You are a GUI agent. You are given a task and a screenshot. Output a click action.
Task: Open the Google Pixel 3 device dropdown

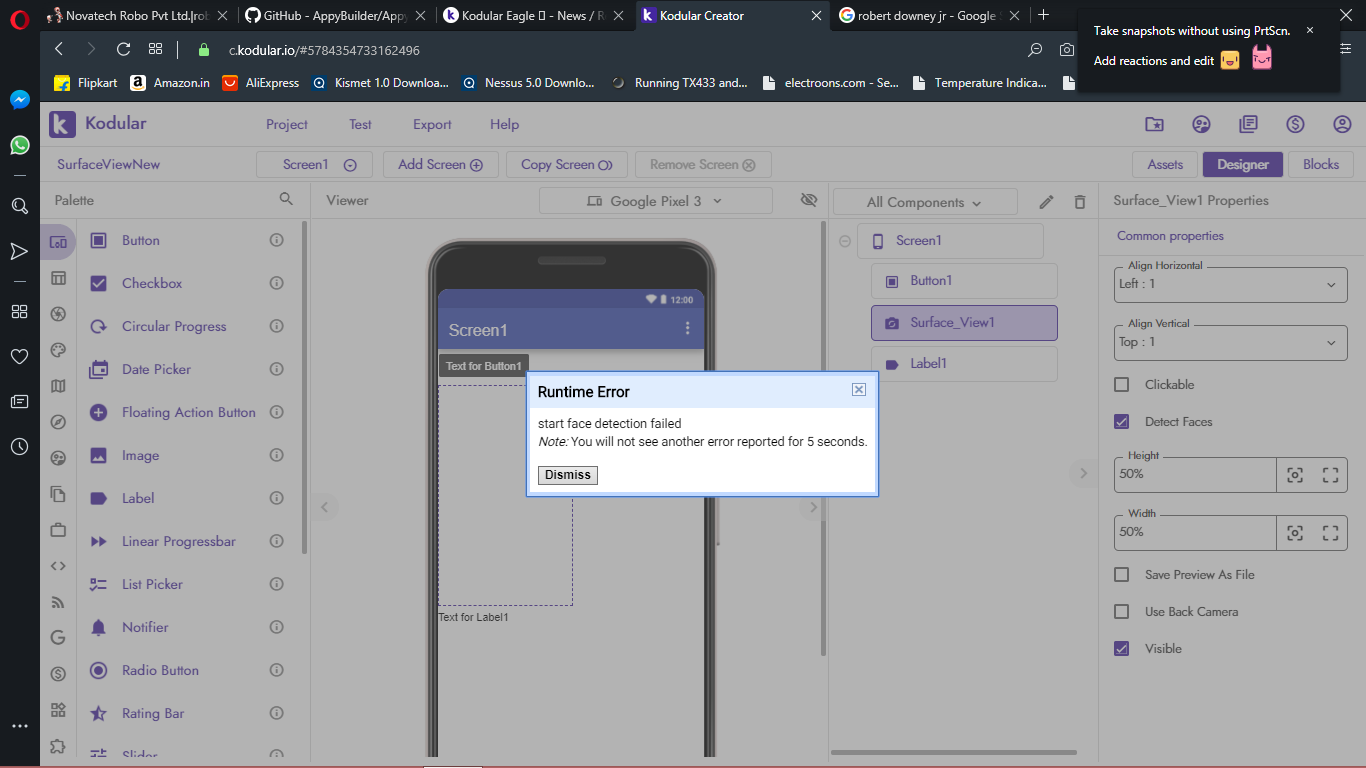(x=656, y=201)
